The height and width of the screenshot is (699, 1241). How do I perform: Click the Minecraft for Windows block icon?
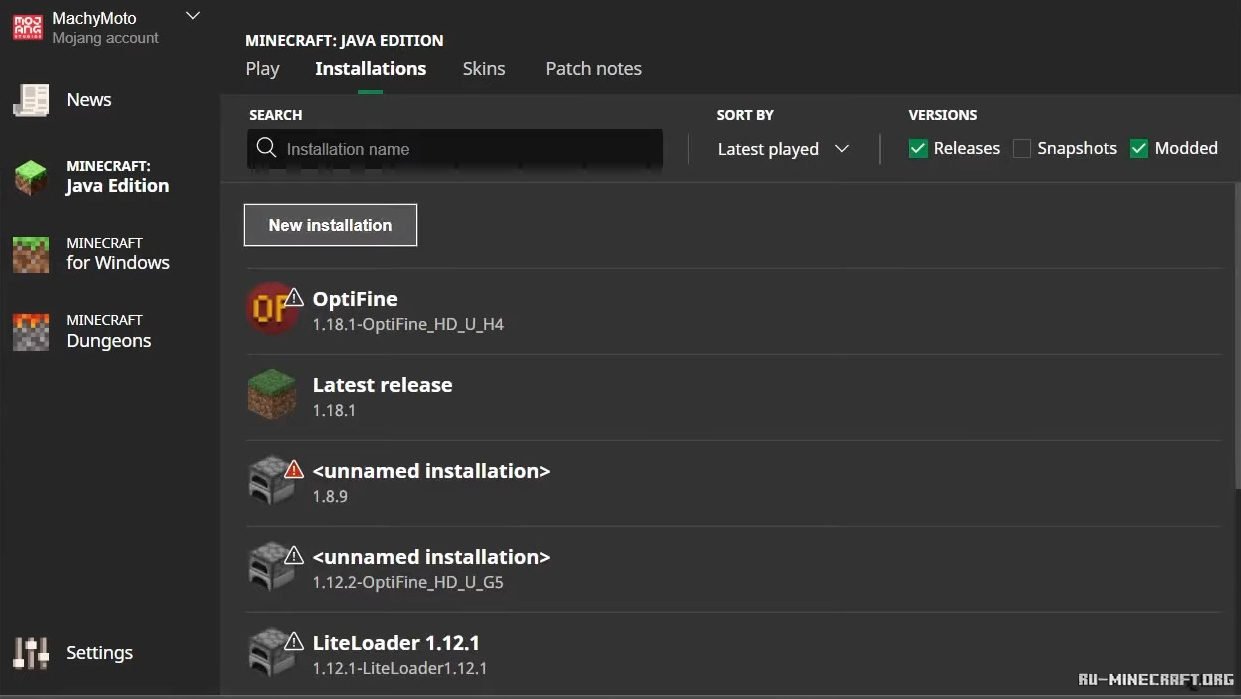31,254
